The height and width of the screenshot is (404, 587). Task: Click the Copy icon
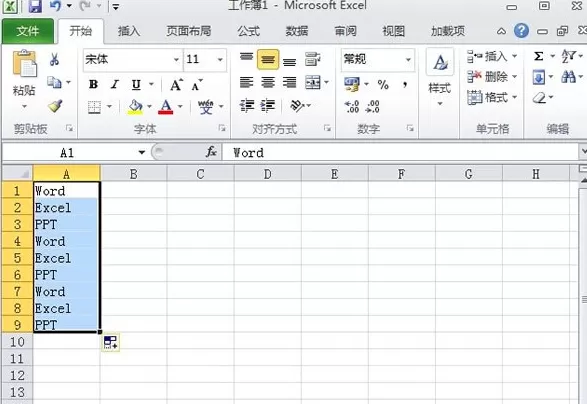point(55,82)
